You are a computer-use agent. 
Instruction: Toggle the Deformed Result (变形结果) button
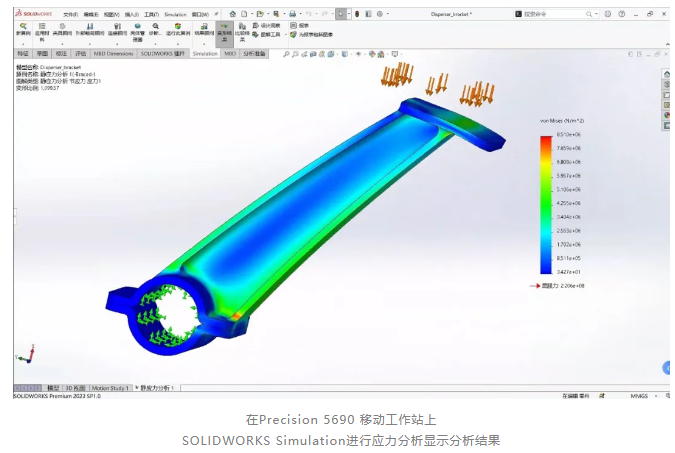(x=224, y=32)
